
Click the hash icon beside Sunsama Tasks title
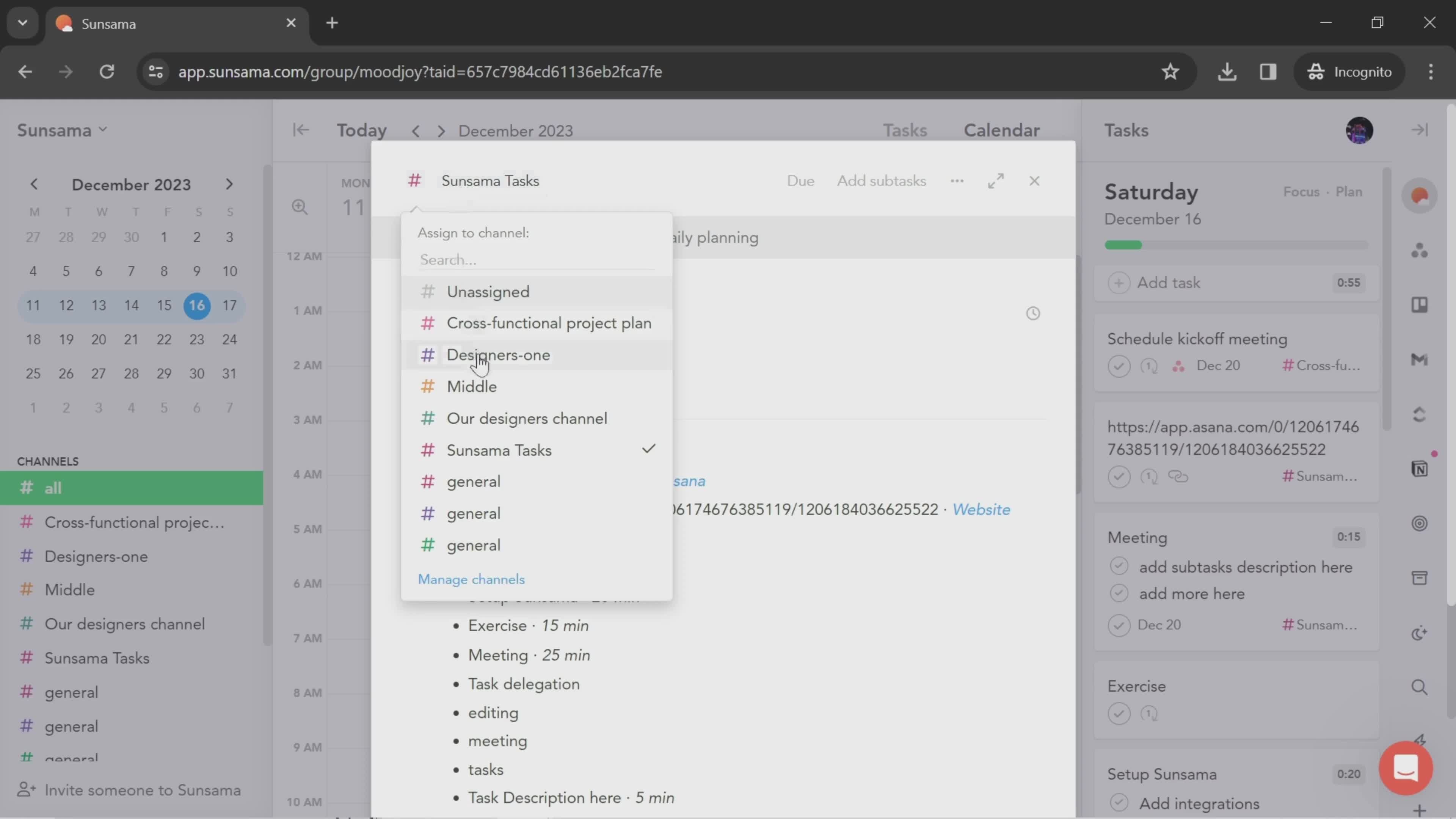(414, 181)
